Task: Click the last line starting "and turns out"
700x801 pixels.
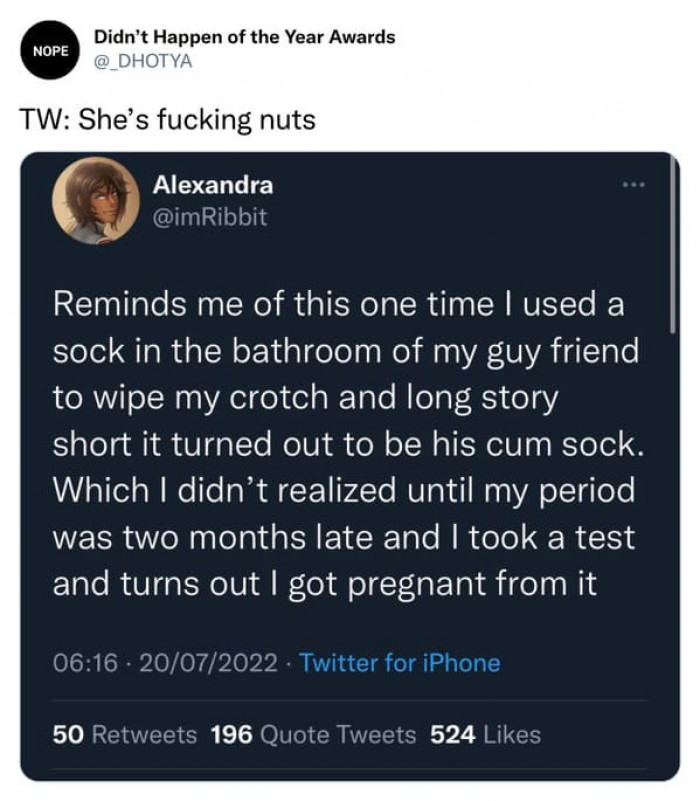Action: 324,584
